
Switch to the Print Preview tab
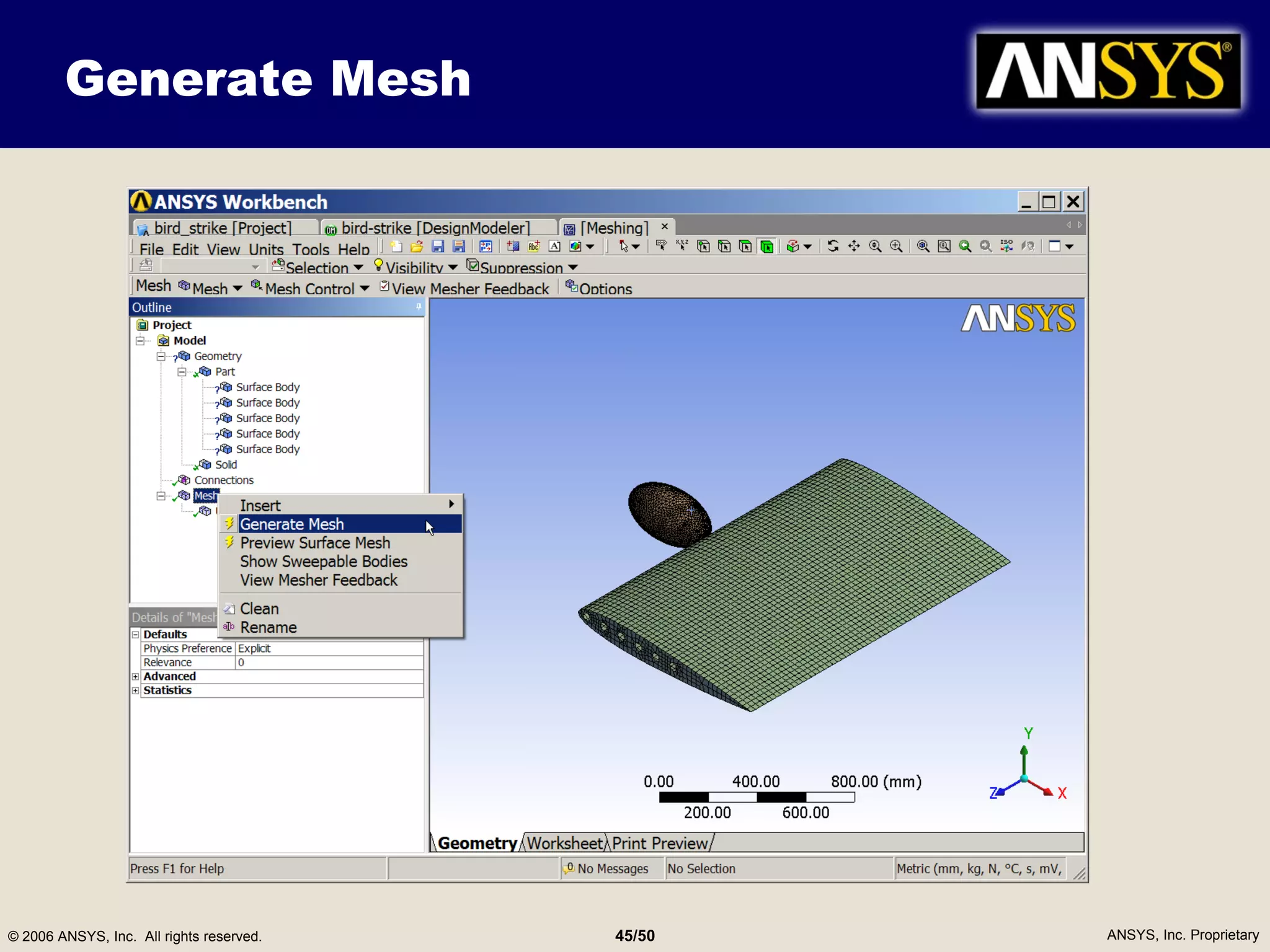point(660,844)
